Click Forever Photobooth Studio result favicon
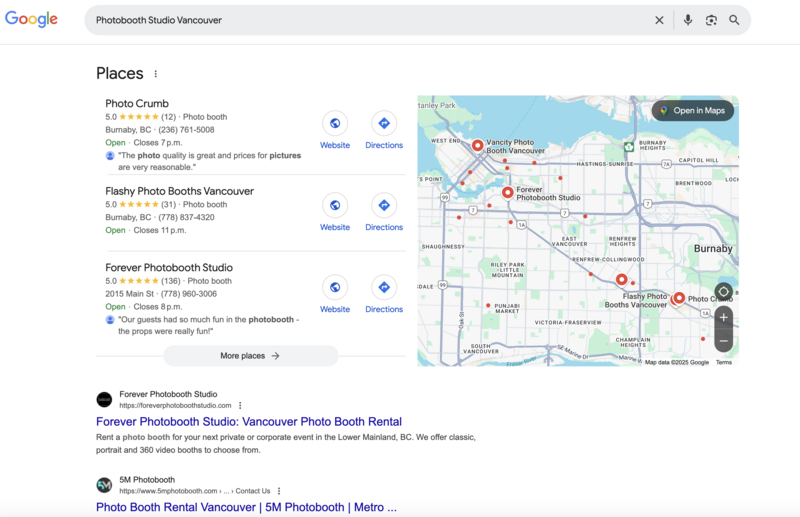800x517 pixels. pos(104,400)
